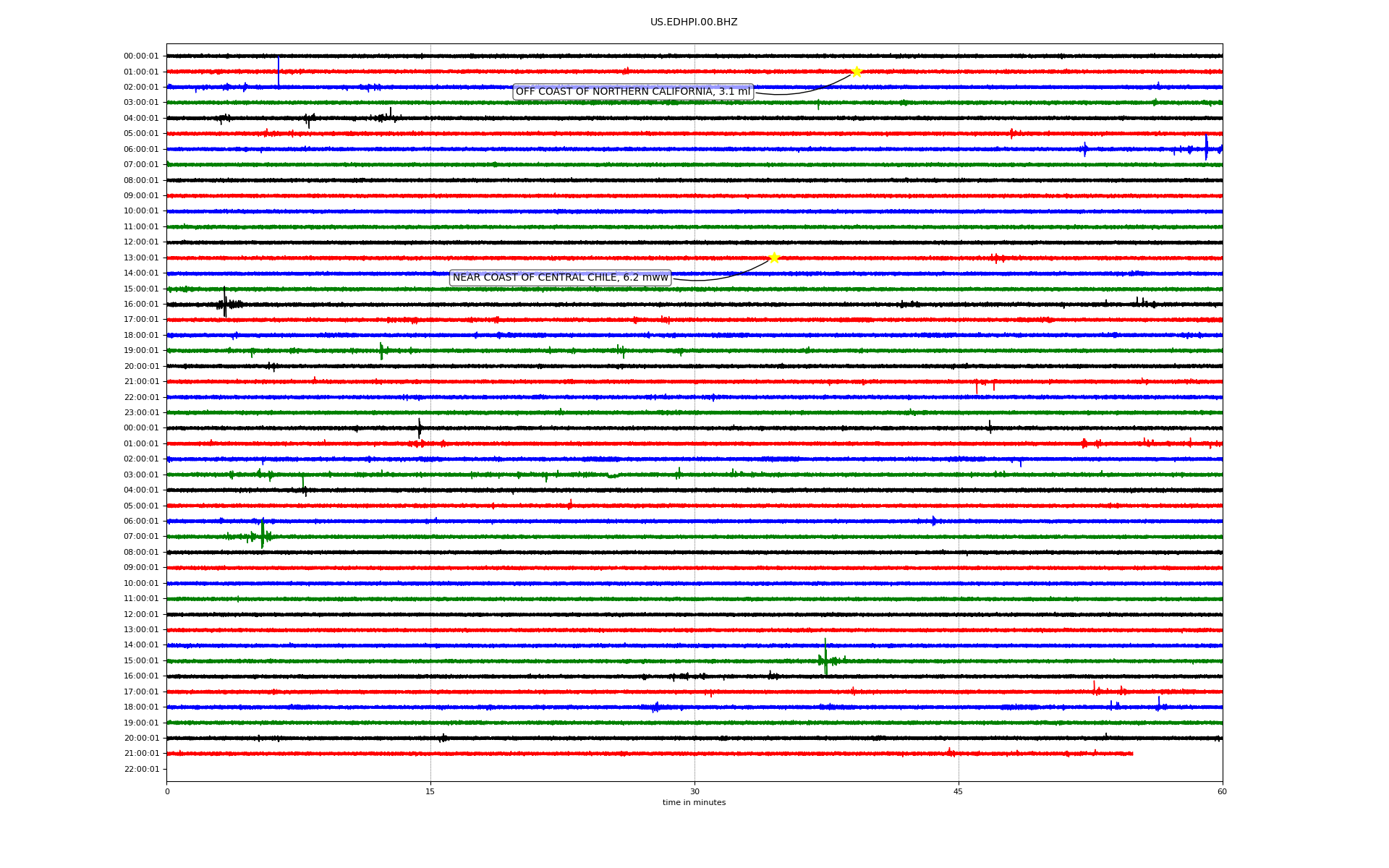Click the Near Coast of Central Chile label
Image resolution: width=1389 pixels, height=868 pixels.
561,278
